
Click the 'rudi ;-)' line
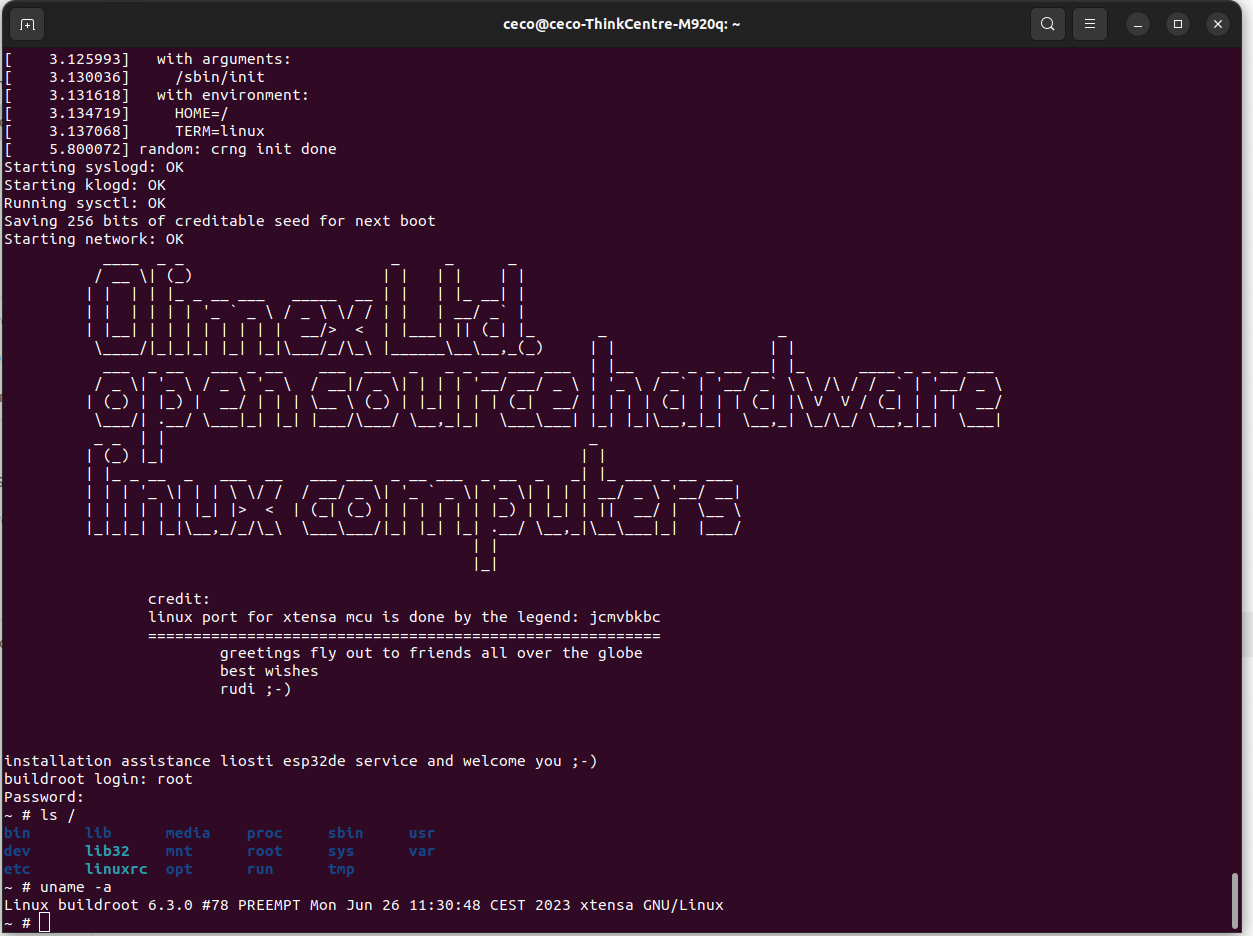256,689
